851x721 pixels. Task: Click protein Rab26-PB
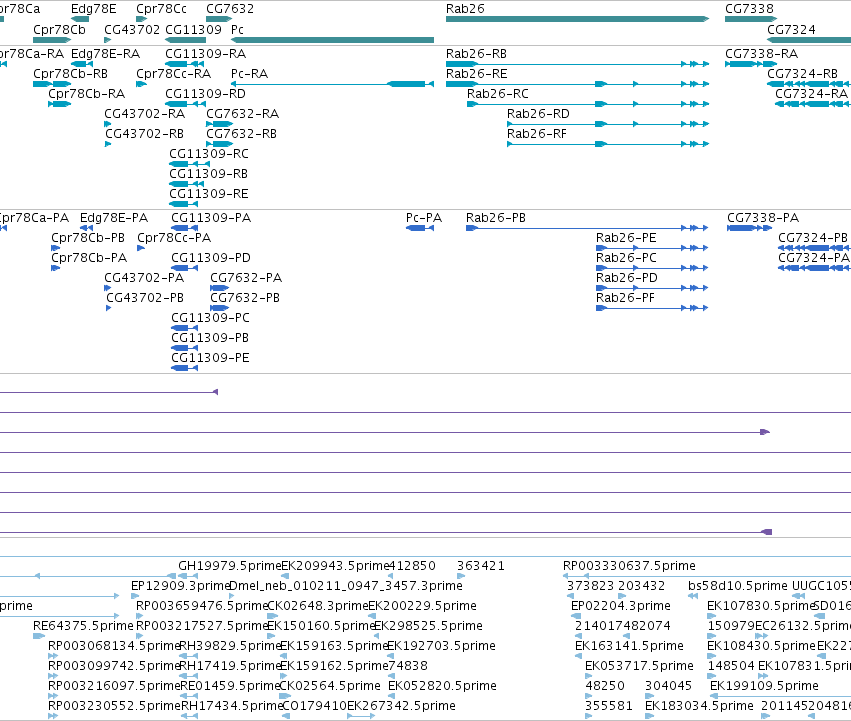tap(496, 218)
